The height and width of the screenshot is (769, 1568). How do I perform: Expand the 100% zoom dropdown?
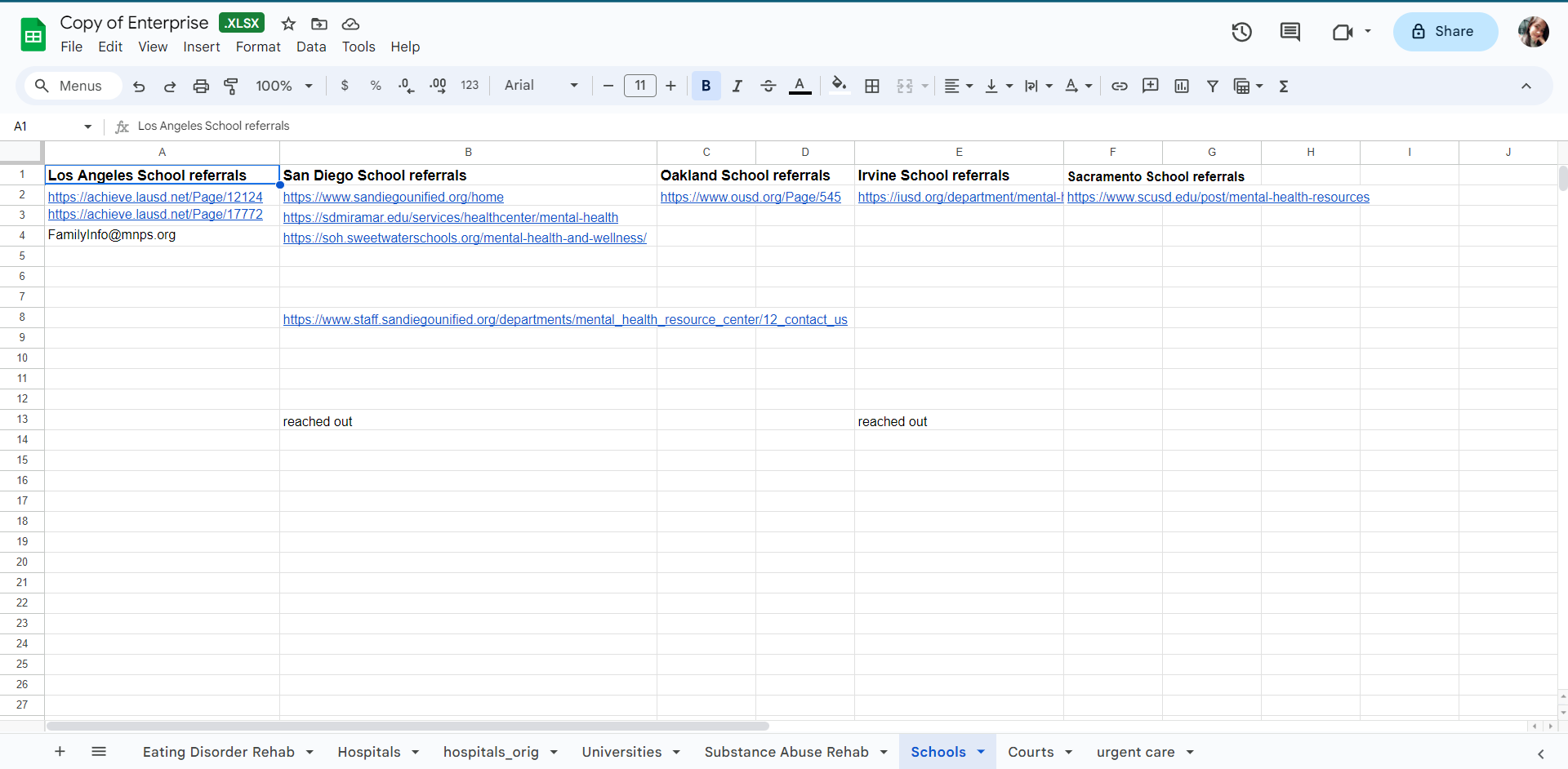click(283, 86)
